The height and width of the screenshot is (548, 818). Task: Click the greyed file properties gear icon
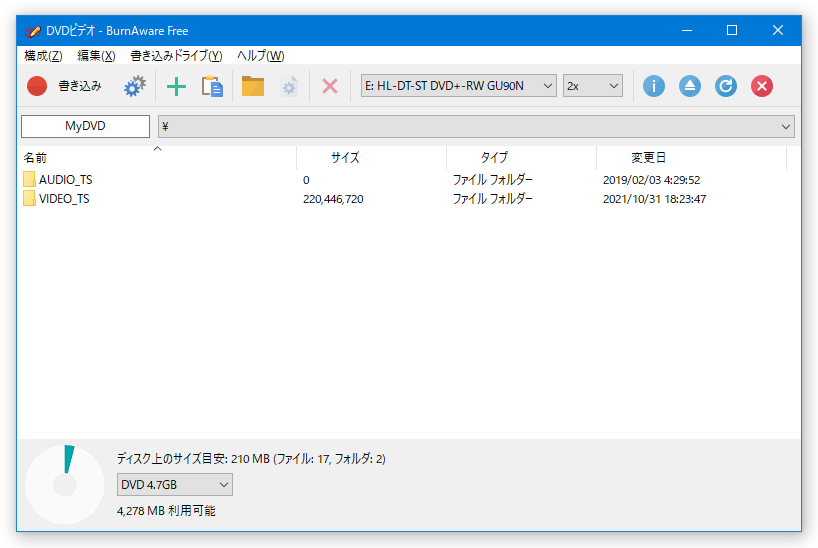[289, 86]
